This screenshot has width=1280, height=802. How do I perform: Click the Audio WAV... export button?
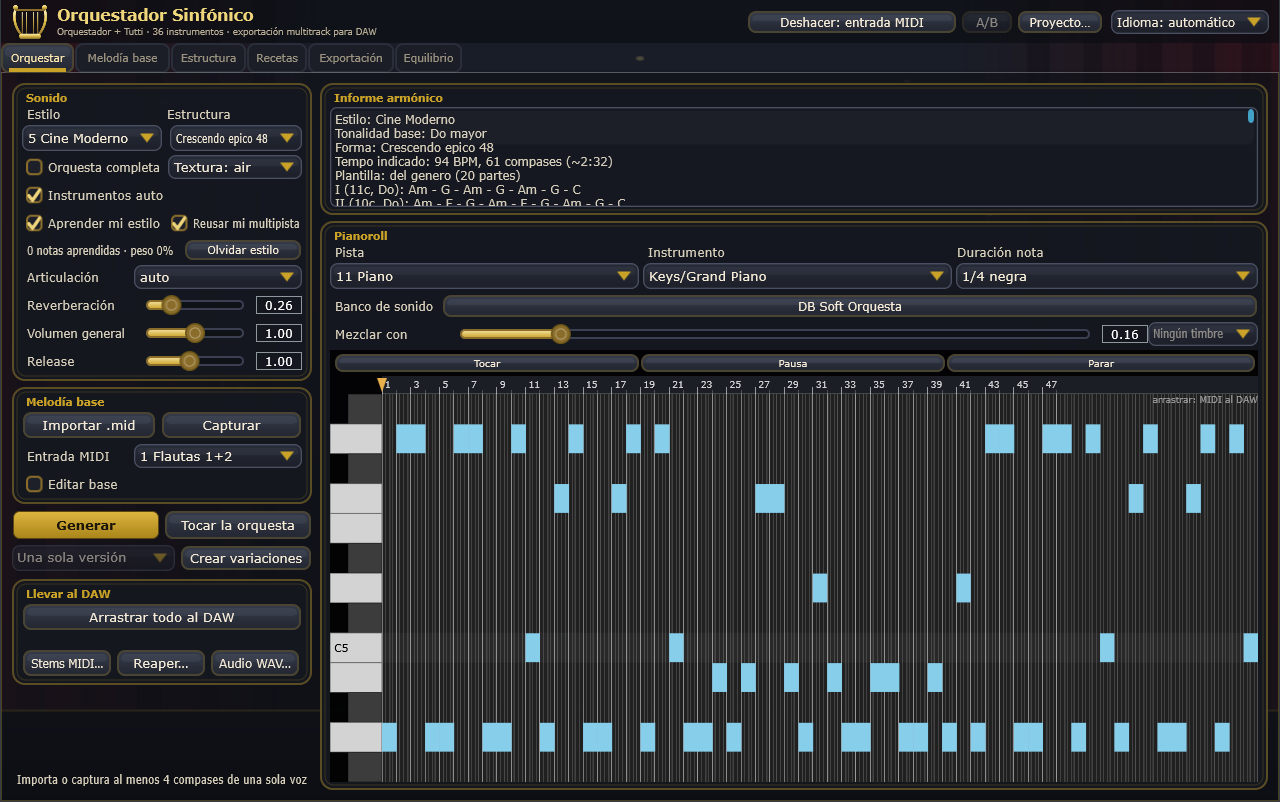tap(255, 663)
